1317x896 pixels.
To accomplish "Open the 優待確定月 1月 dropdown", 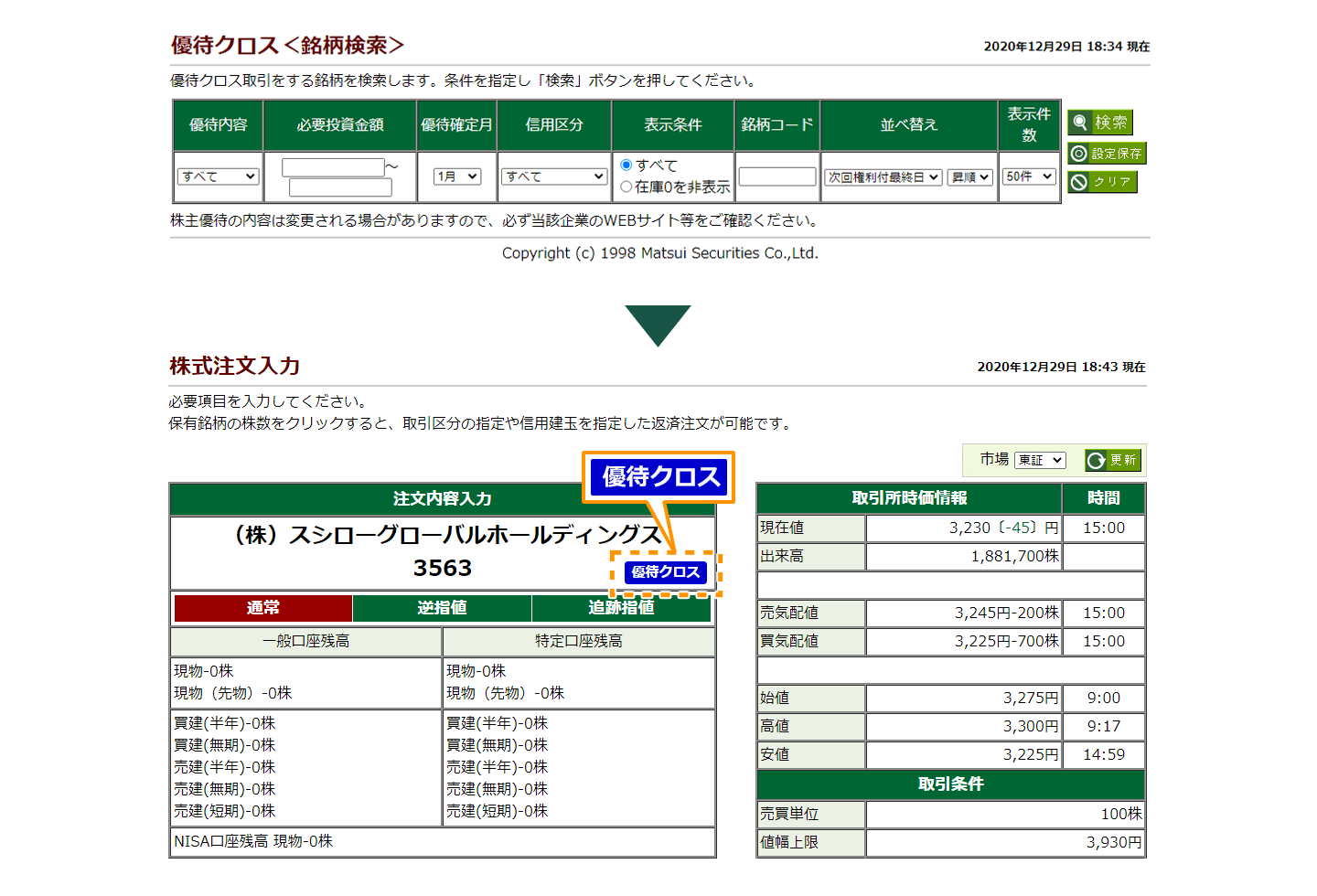I will [x=457, y=176].
